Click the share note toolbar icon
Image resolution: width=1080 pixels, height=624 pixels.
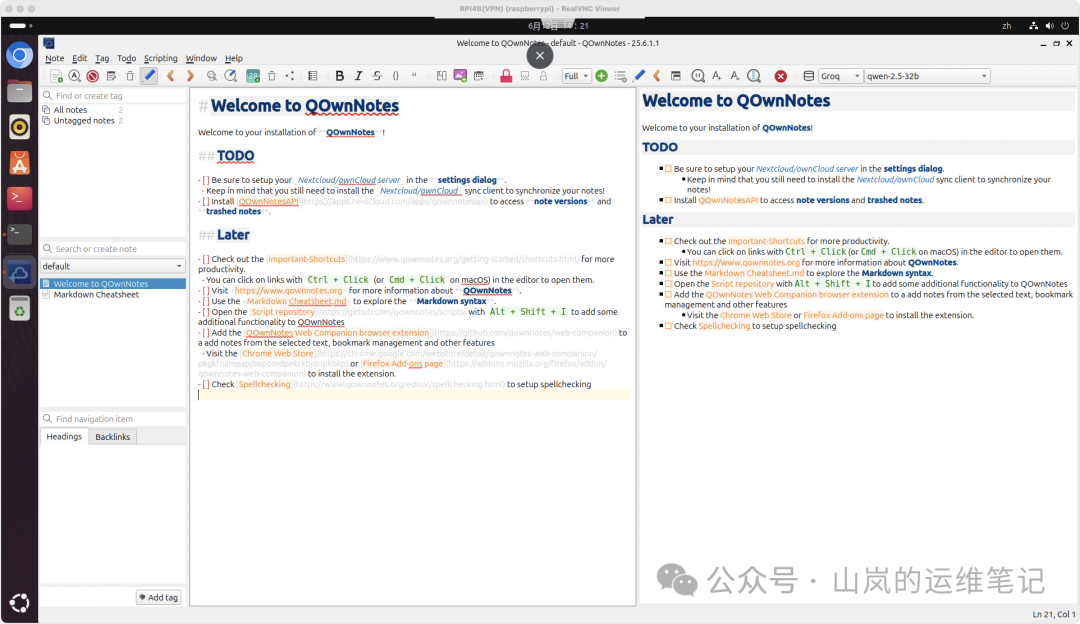coord(290,76)
